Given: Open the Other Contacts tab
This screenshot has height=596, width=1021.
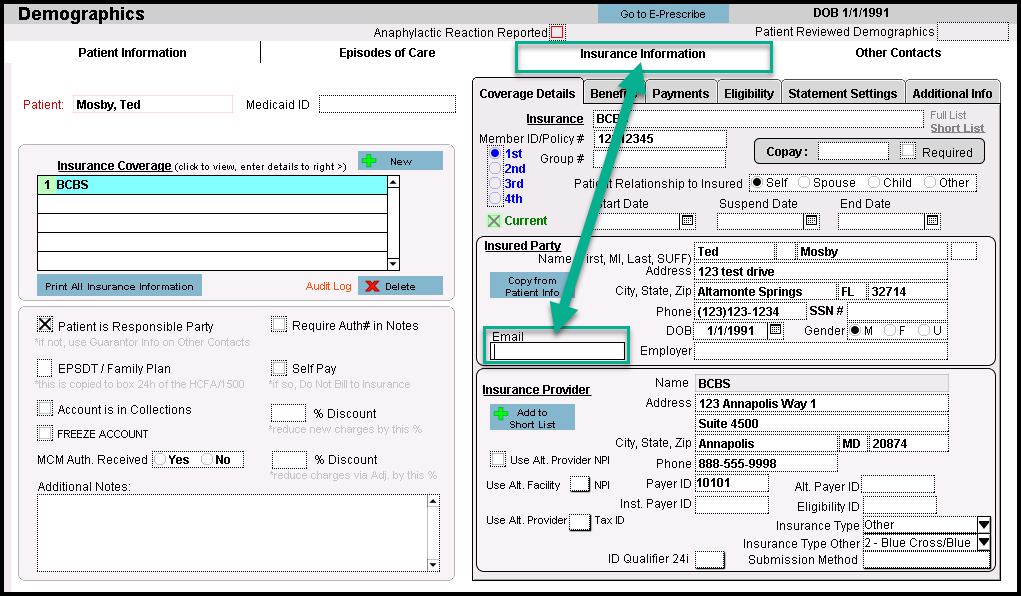Looking at the screenshot, I should coord(897,53).
